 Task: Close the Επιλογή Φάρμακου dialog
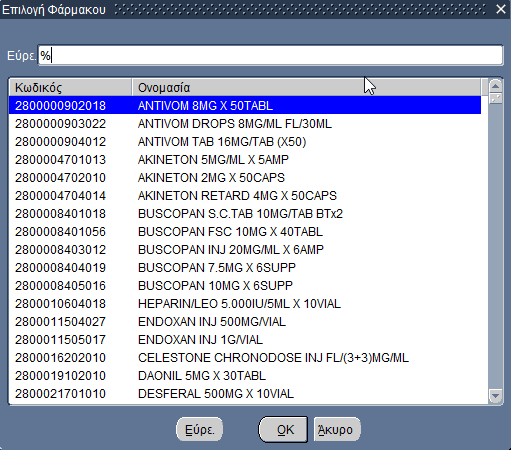click(x=501, y=9)
